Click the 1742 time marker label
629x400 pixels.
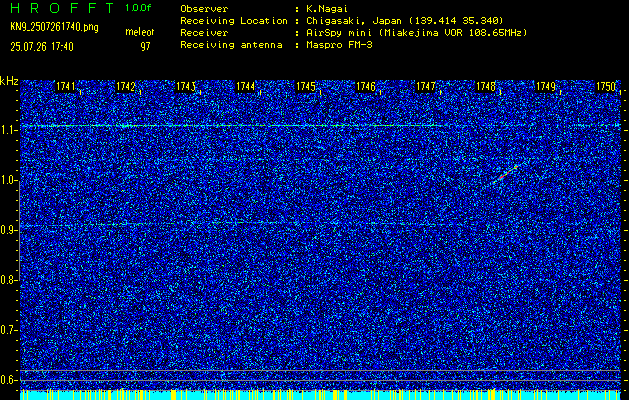click(x=126, y=86)
